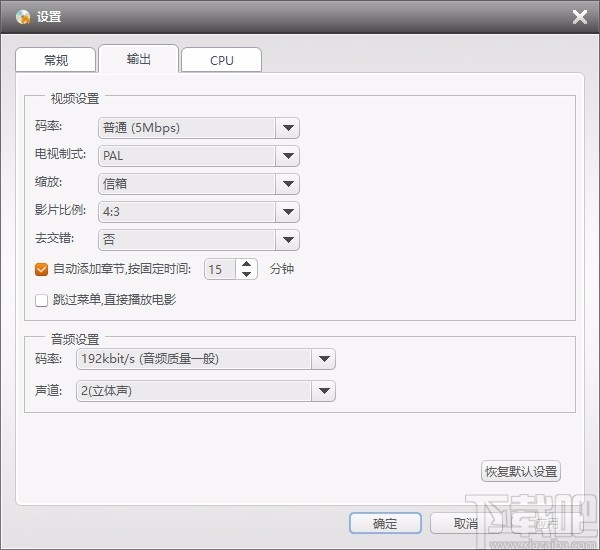Enable 跳过菜单,直接播放电影 checkbox
The width and height of the screenshot is (600, 550).
(41, 300)
